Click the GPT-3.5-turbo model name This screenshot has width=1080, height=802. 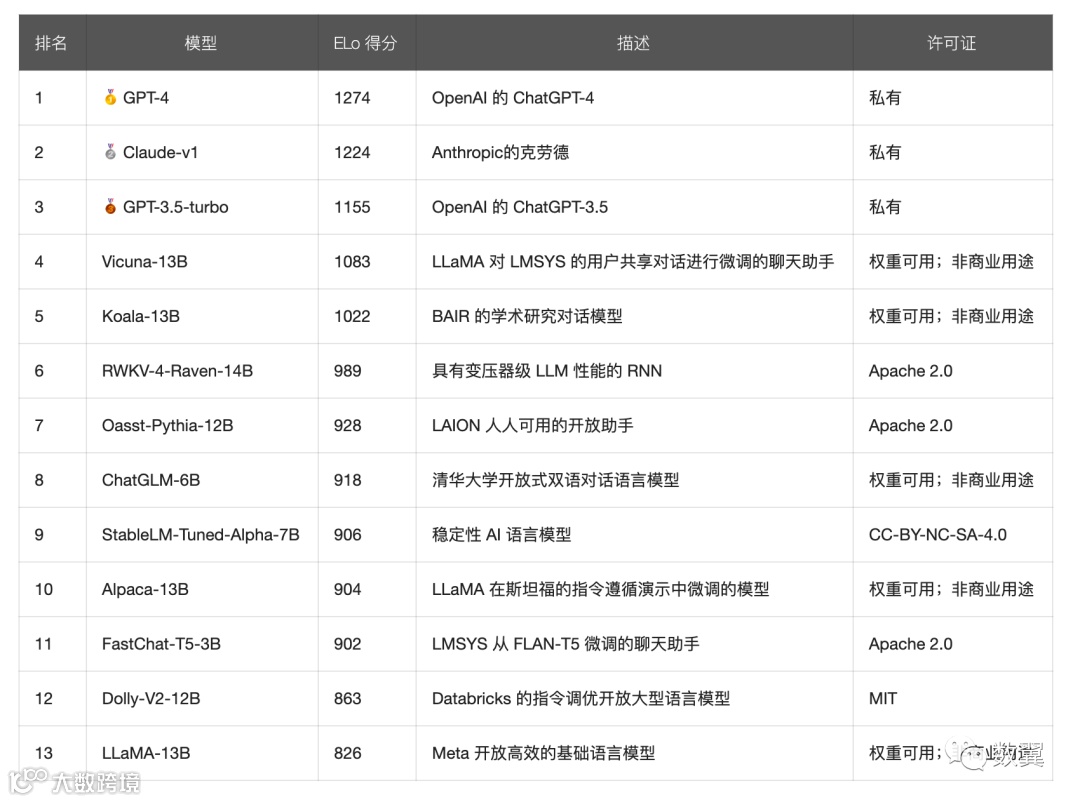(176, 207)
